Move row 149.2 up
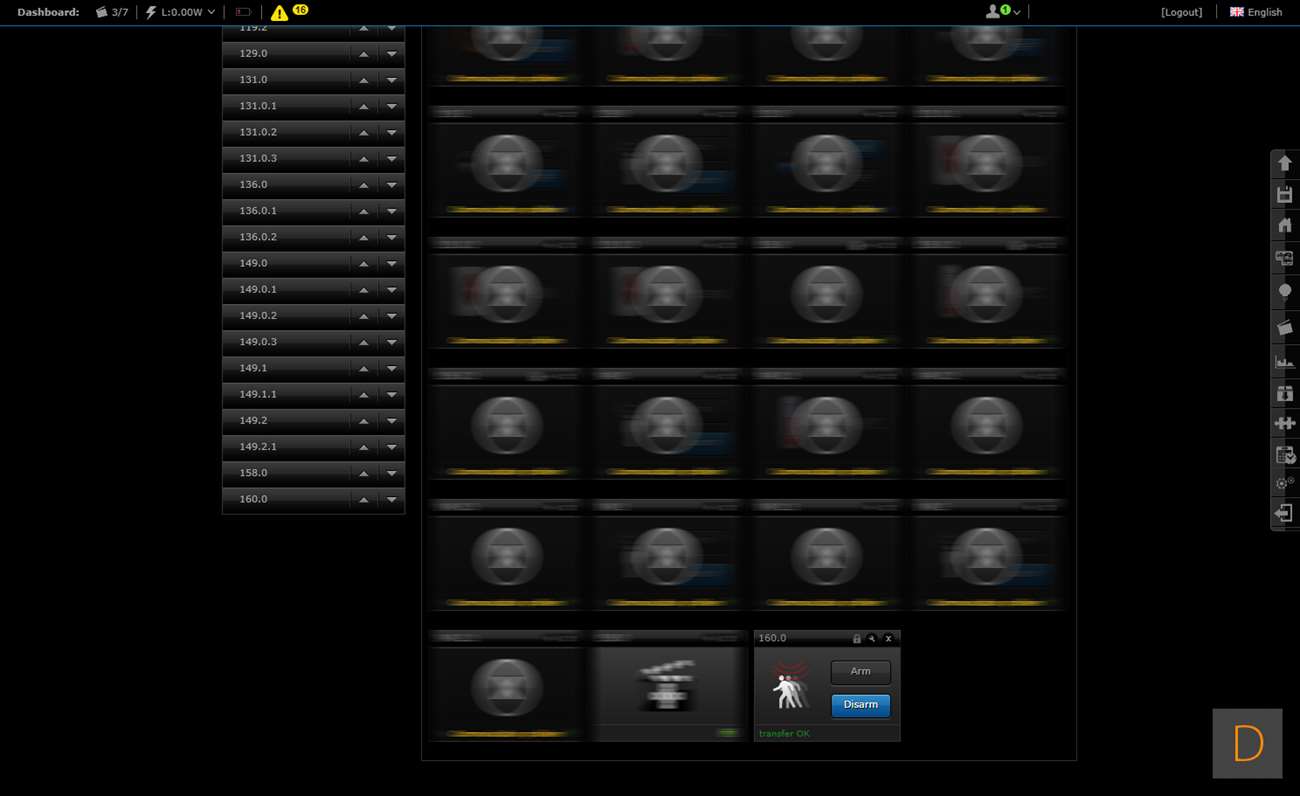Viewport: 1300px width, 796px height. click(x=364, y=421)
